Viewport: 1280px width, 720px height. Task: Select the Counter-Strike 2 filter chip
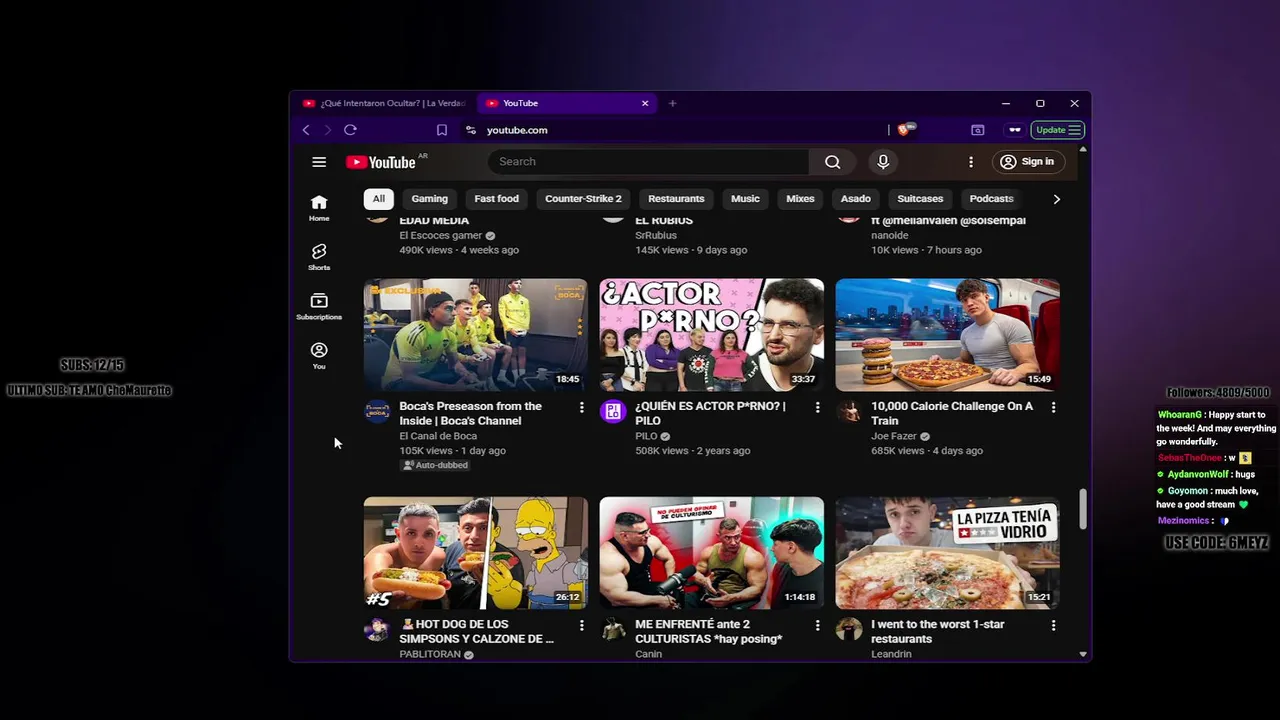[583, 199]
